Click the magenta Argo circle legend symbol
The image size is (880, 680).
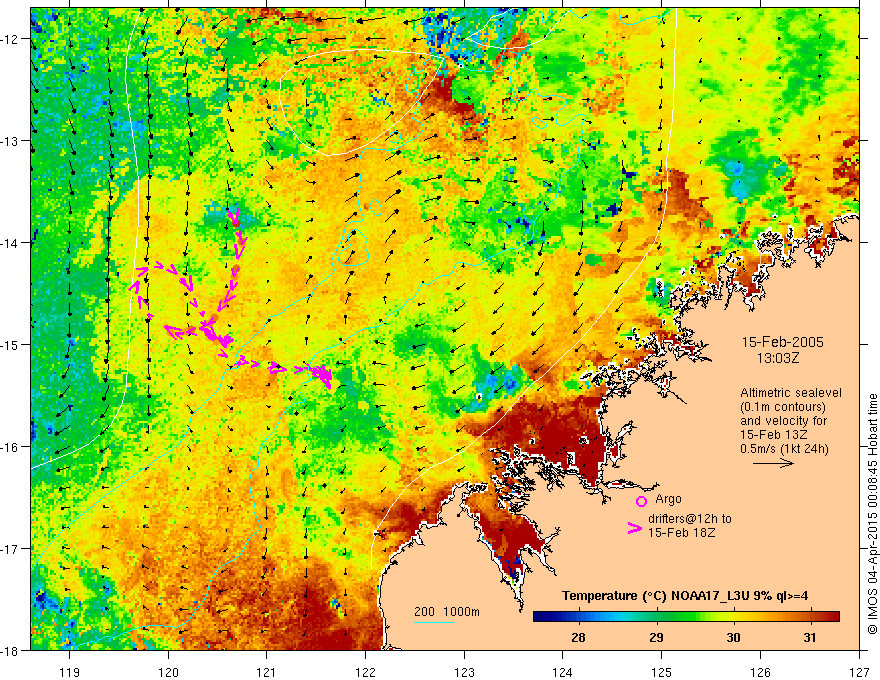641,501
